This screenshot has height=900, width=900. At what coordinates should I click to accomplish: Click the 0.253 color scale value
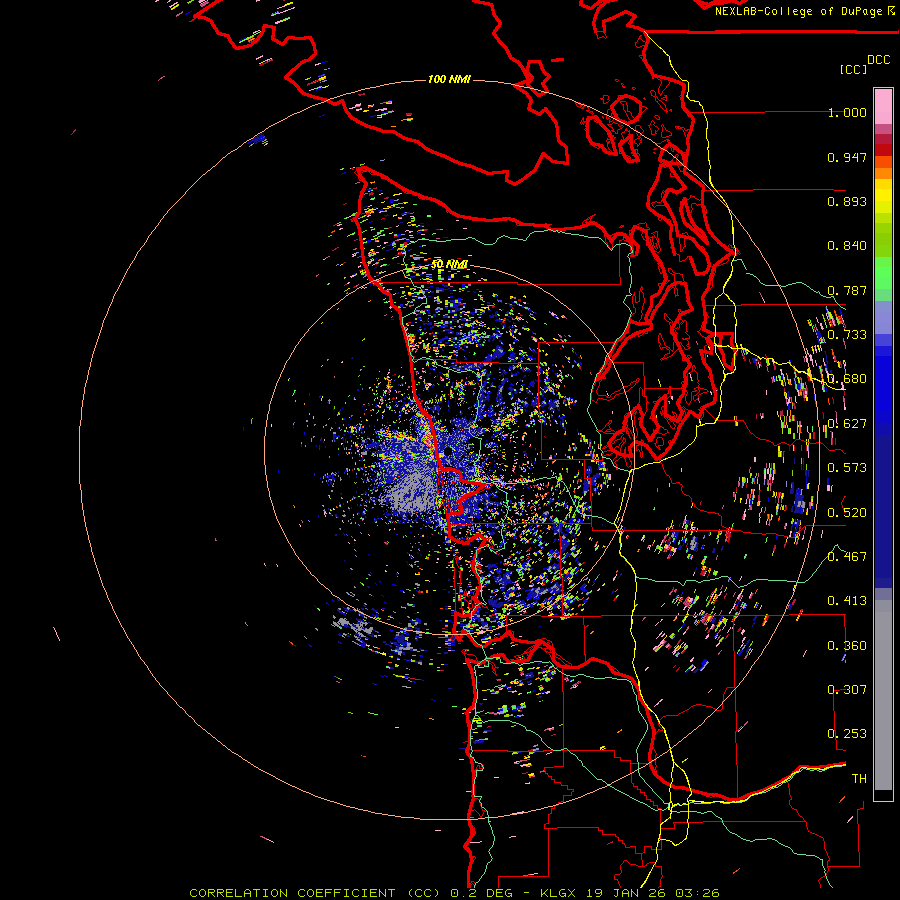[847, 734]
